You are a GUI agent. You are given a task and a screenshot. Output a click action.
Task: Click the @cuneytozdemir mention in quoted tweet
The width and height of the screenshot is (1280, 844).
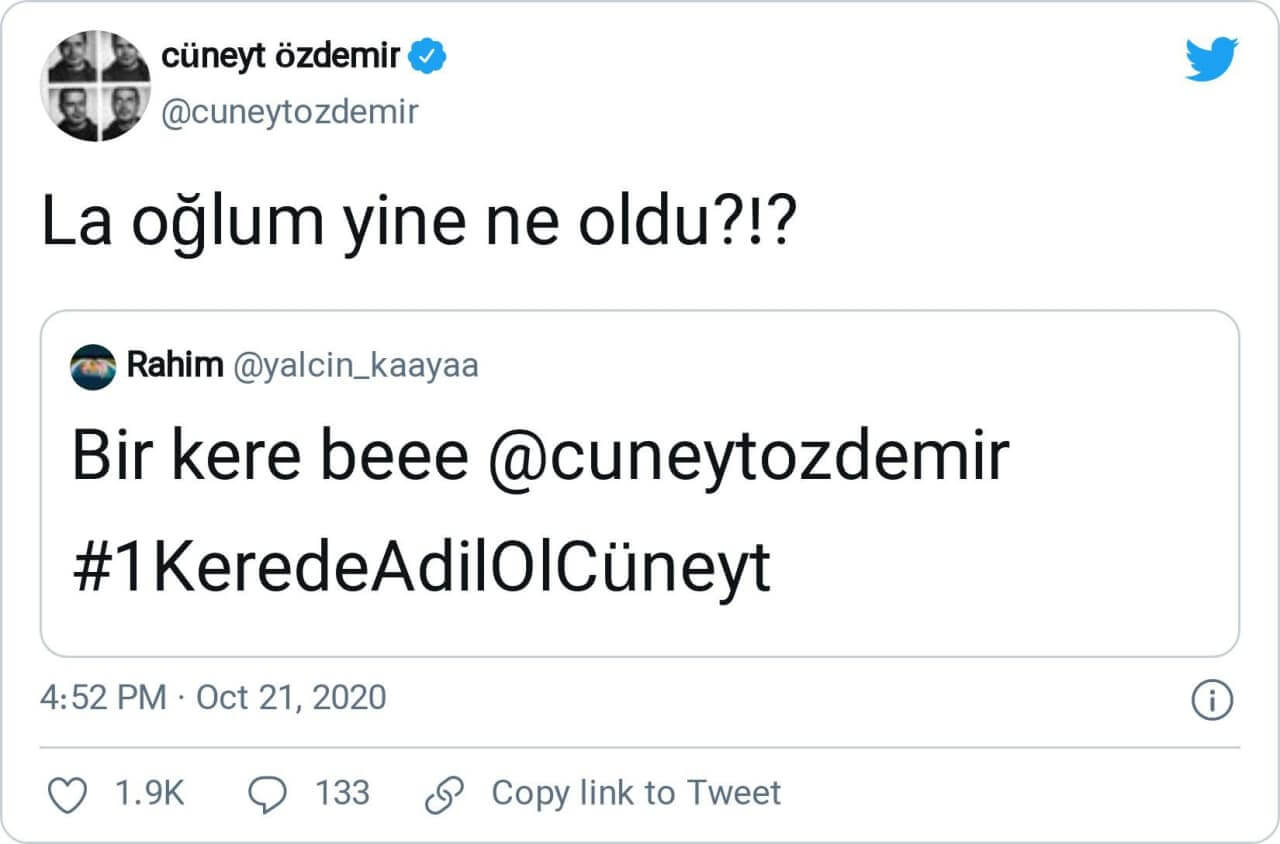(x=747, y=459)
